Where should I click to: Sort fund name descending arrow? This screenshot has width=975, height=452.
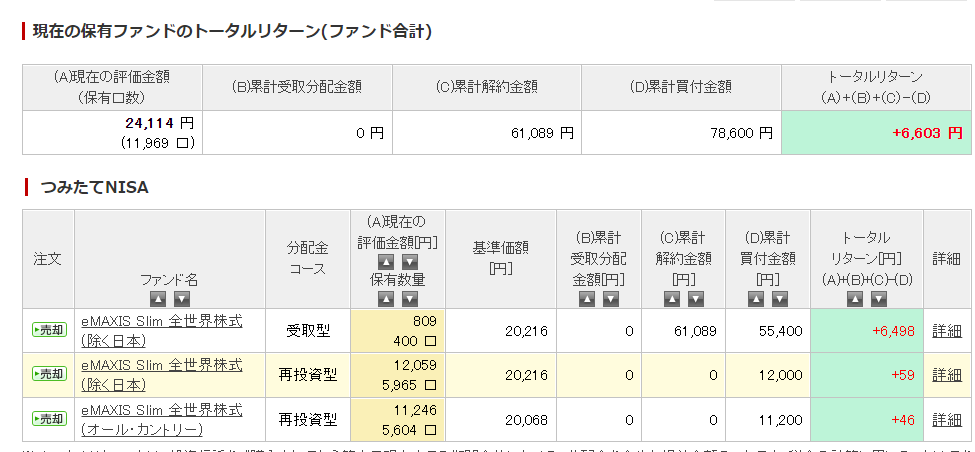coord(182,299)
